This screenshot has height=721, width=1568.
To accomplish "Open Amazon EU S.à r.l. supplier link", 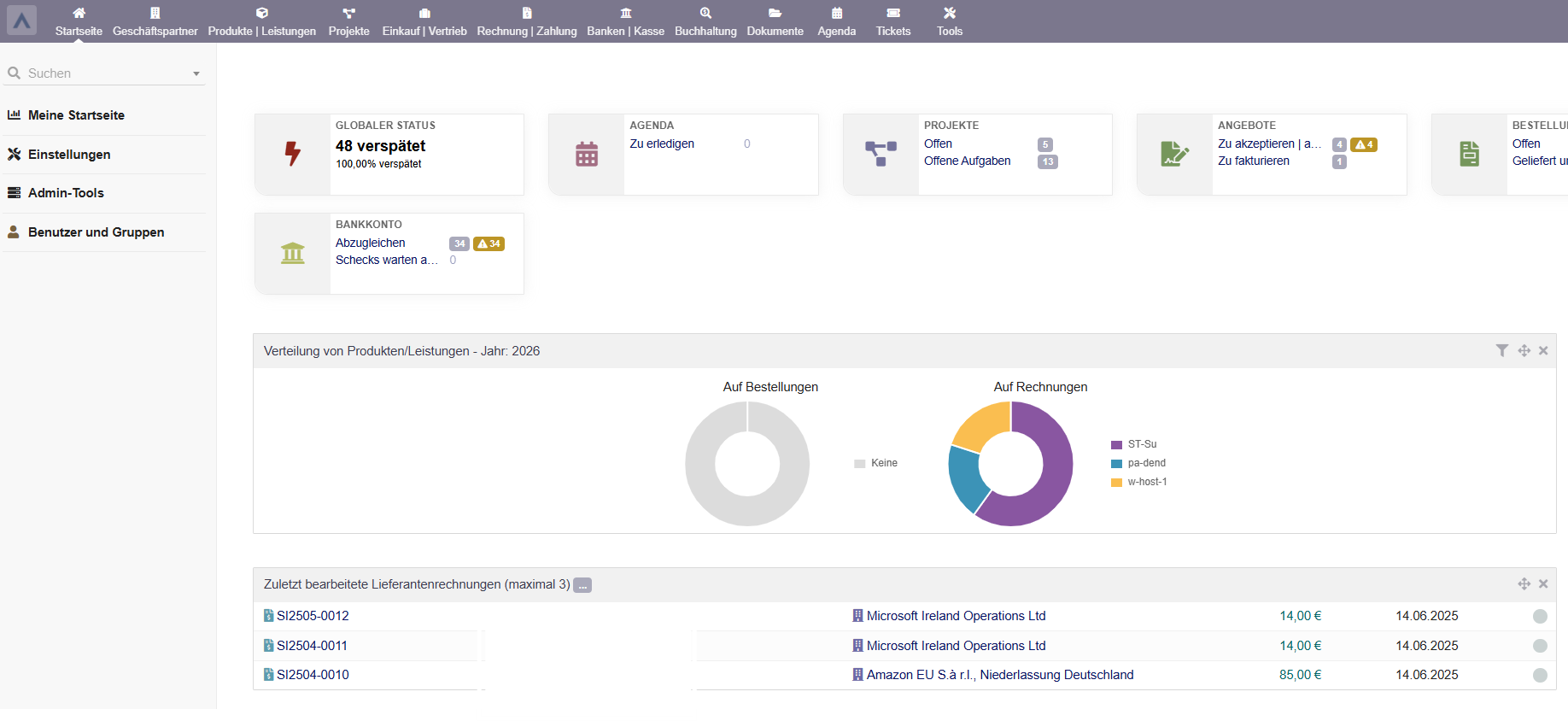I will (1000, 675).
